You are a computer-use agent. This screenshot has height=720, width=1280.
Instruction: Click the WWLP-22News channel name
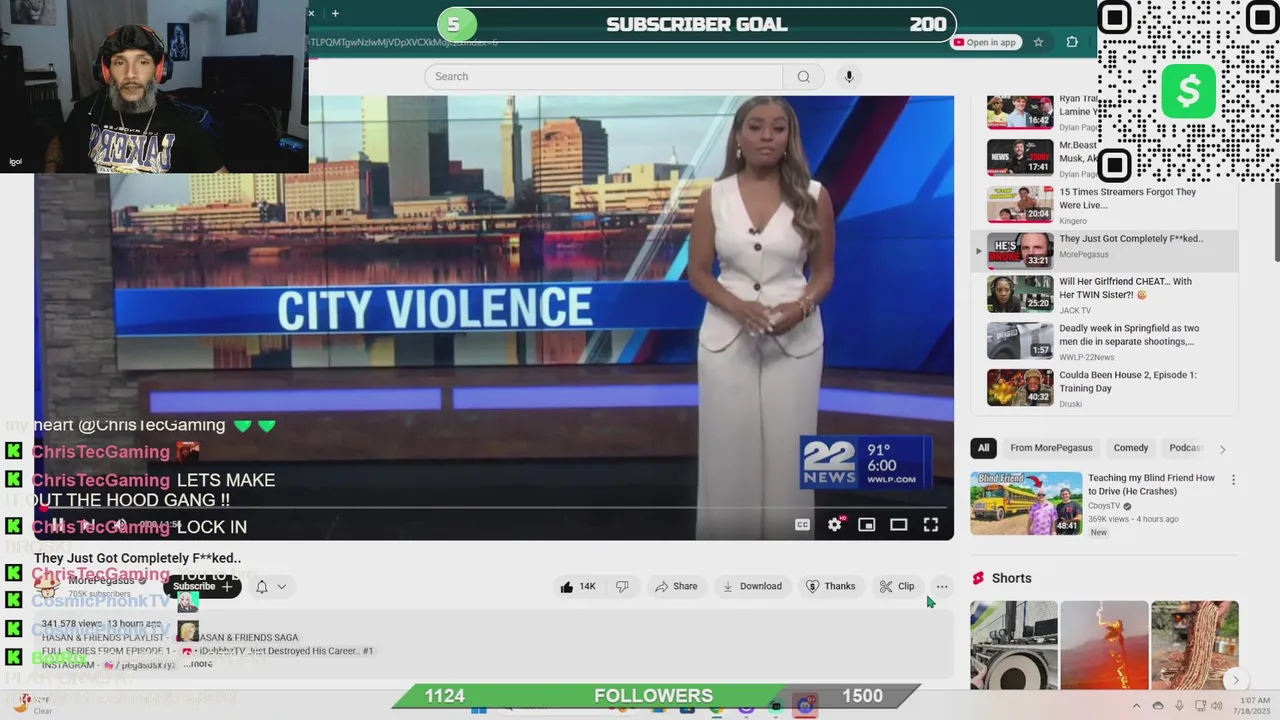1086,357
